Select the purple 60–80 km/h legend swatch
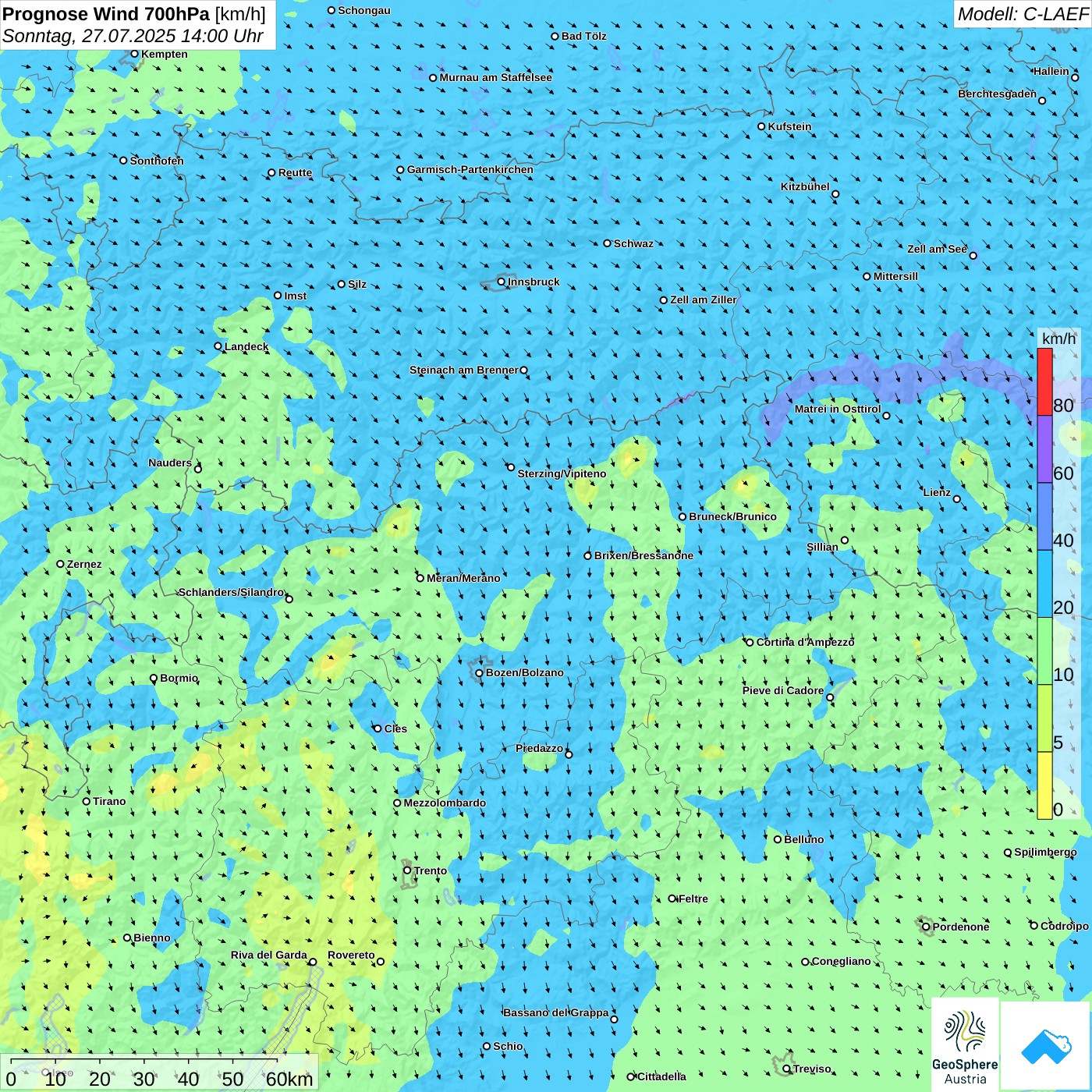The width and height of the screenshot is (1092, 1092). (1044, 449)
